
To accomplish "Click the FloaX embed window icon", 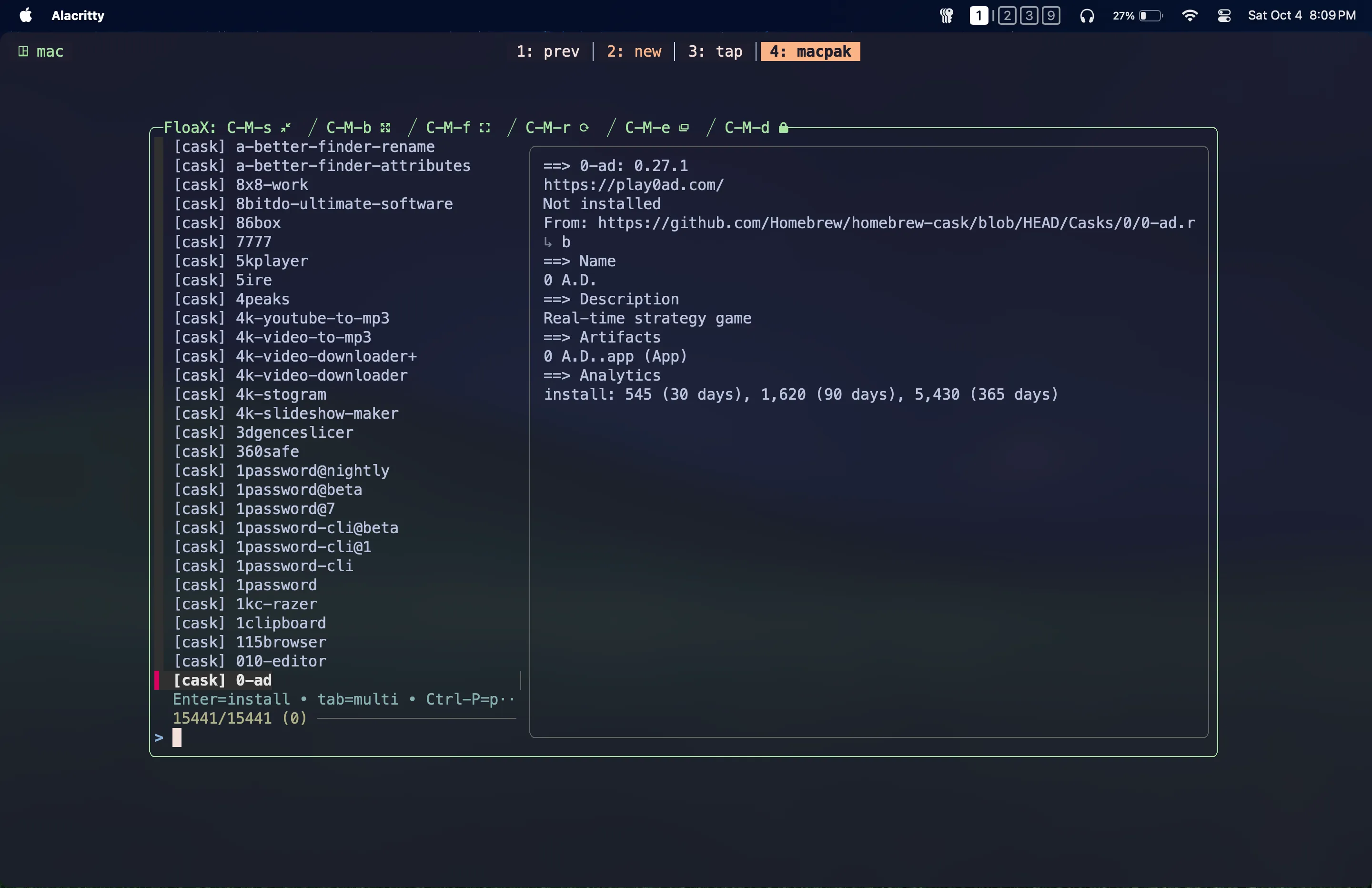I will coord(684,128).
